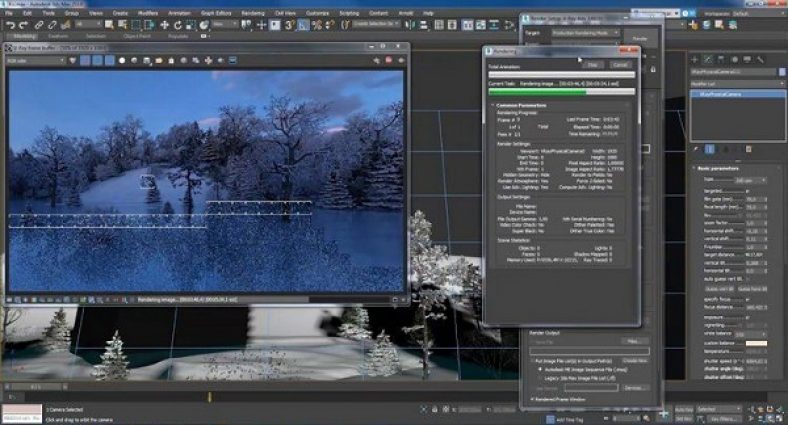
Task: Select Autodesk ME Image Sequence File option
Action: point(540,368)
